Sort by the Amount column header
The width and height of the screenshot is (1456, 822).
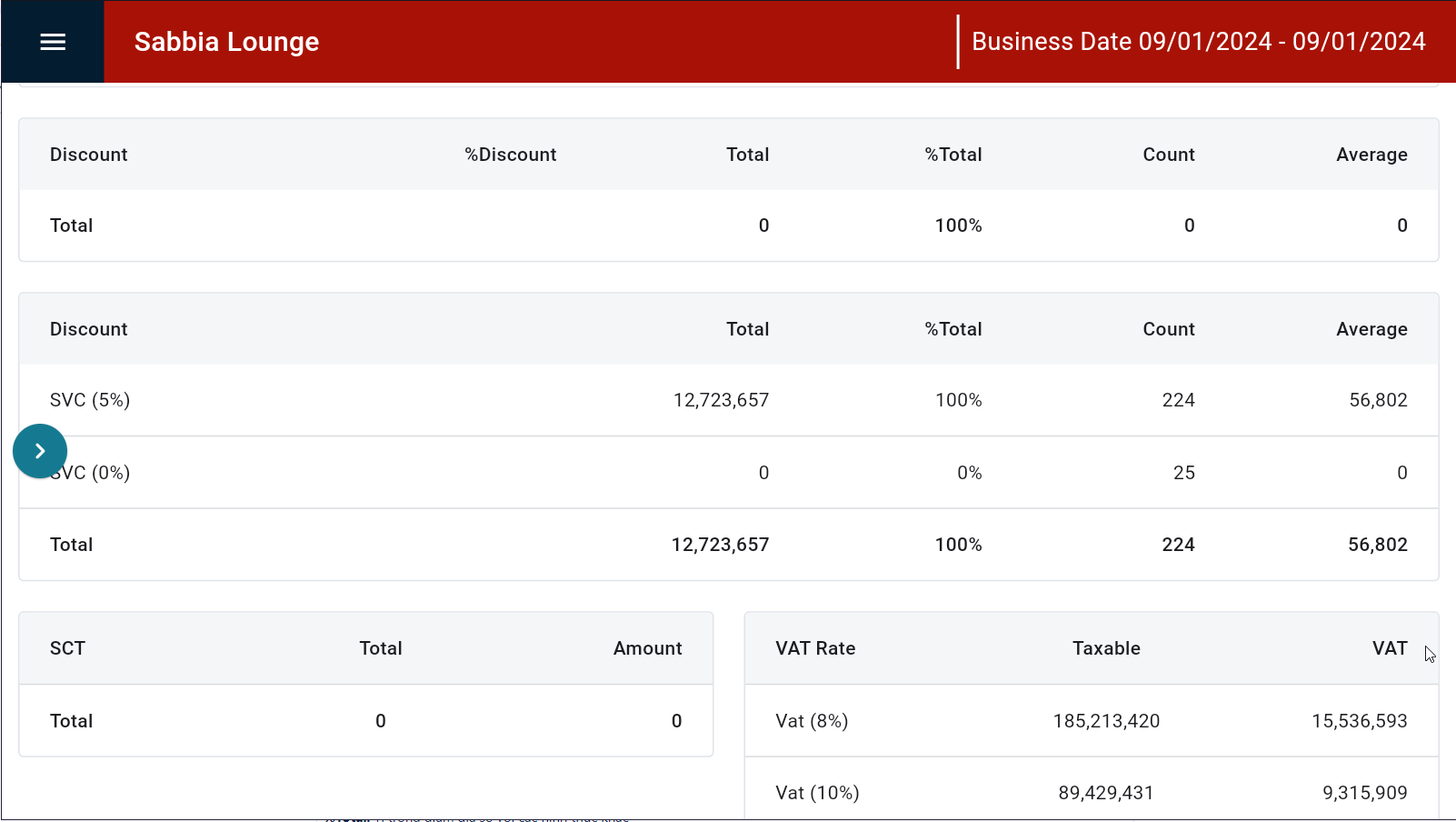(x=647, y=648)
